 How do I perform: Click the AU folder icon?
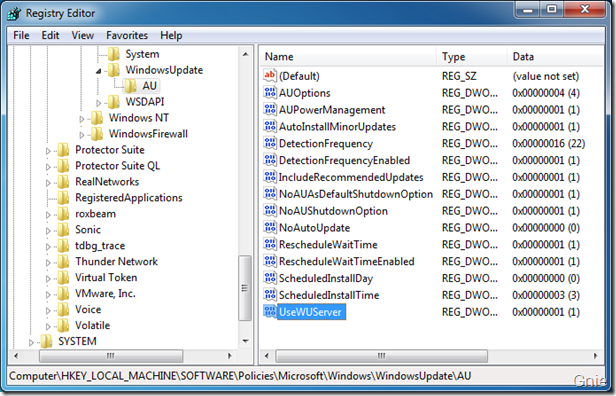pyautogui.click(x=130, y=86)
